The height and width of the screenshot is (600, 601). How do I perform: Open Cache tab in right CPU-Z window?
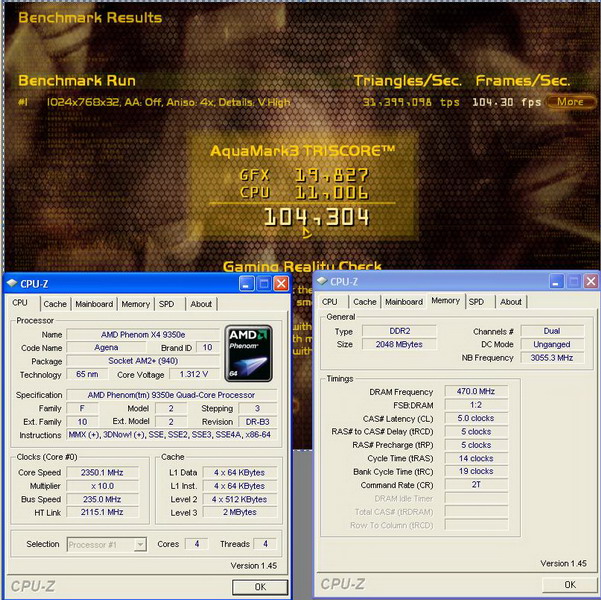click(x=365, y=302)
